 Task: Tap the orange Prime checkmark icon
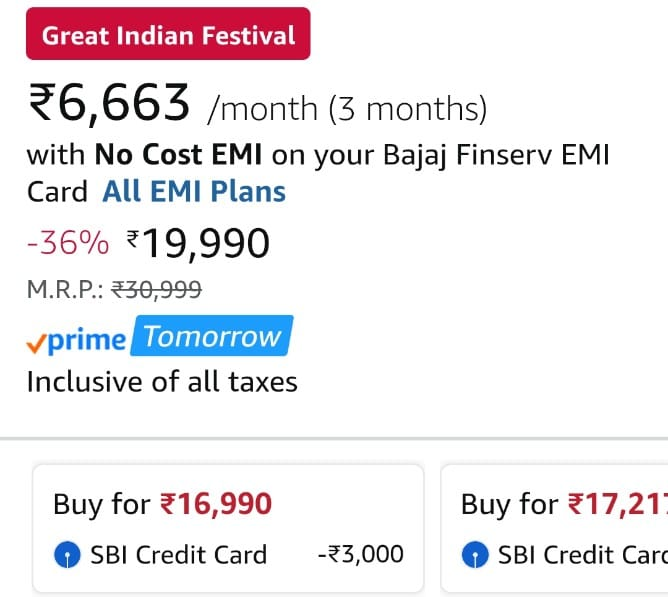click(x=36, y=342)
